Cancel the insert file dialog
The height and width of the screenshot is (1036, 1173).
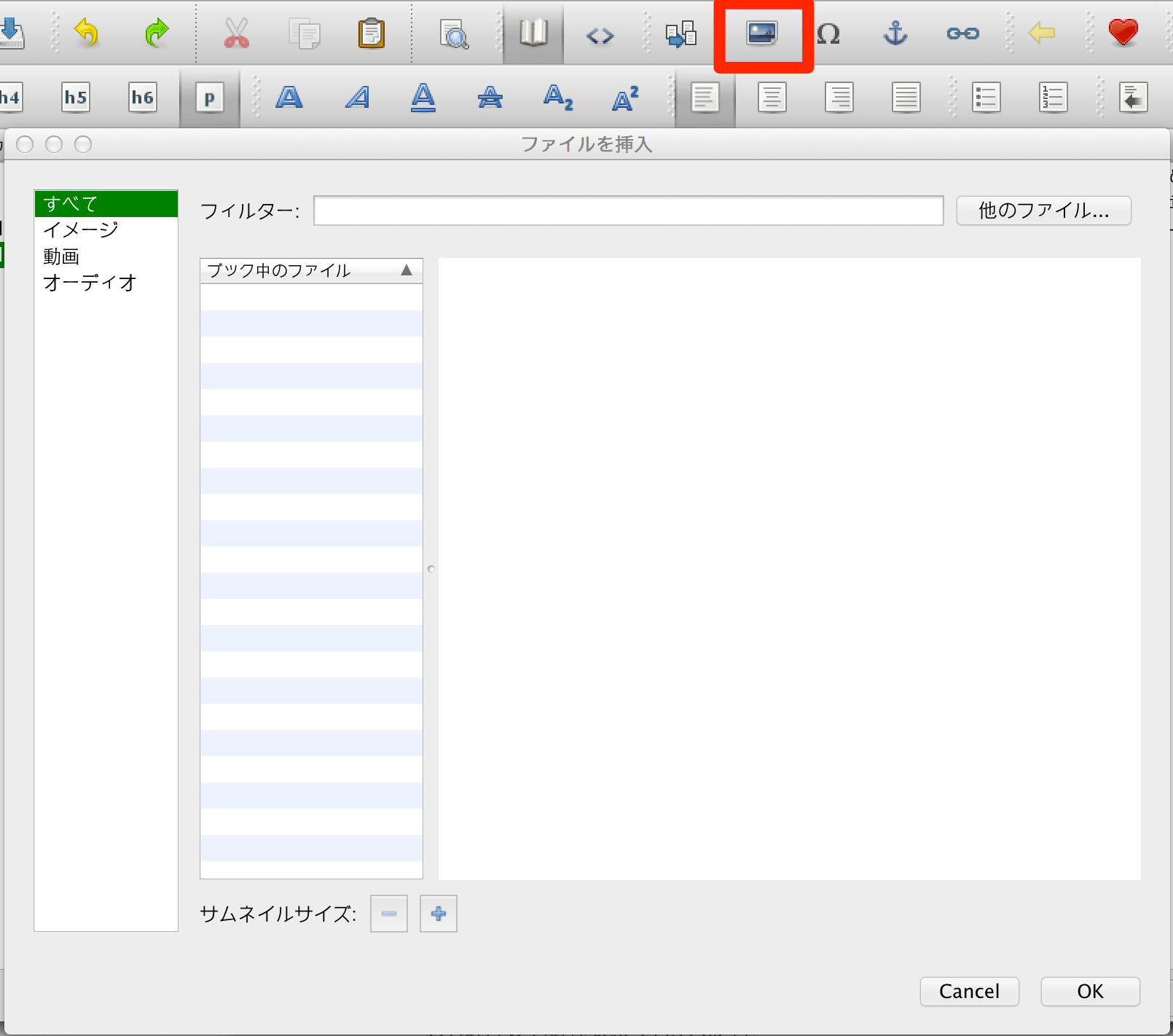tap(969, 992)
